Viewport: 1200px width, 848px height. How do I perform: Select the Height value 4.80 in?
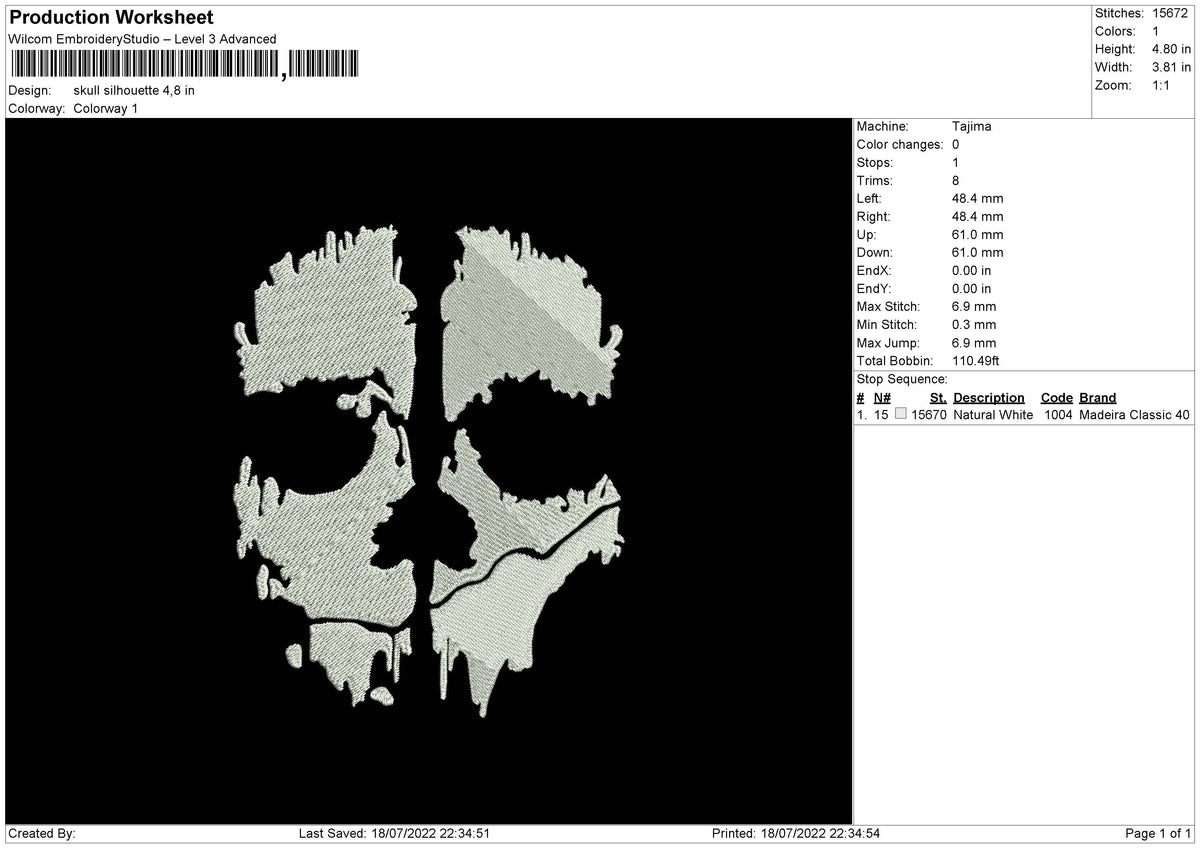pyautogui.click(x=1172, y=49)
